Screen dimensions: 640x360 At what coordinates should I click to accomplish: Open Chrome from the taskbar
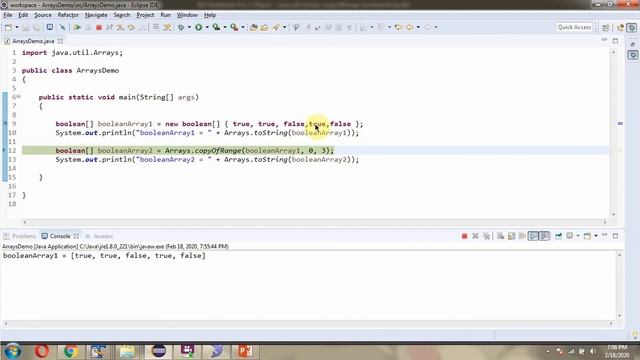click(x=71, y=351)
